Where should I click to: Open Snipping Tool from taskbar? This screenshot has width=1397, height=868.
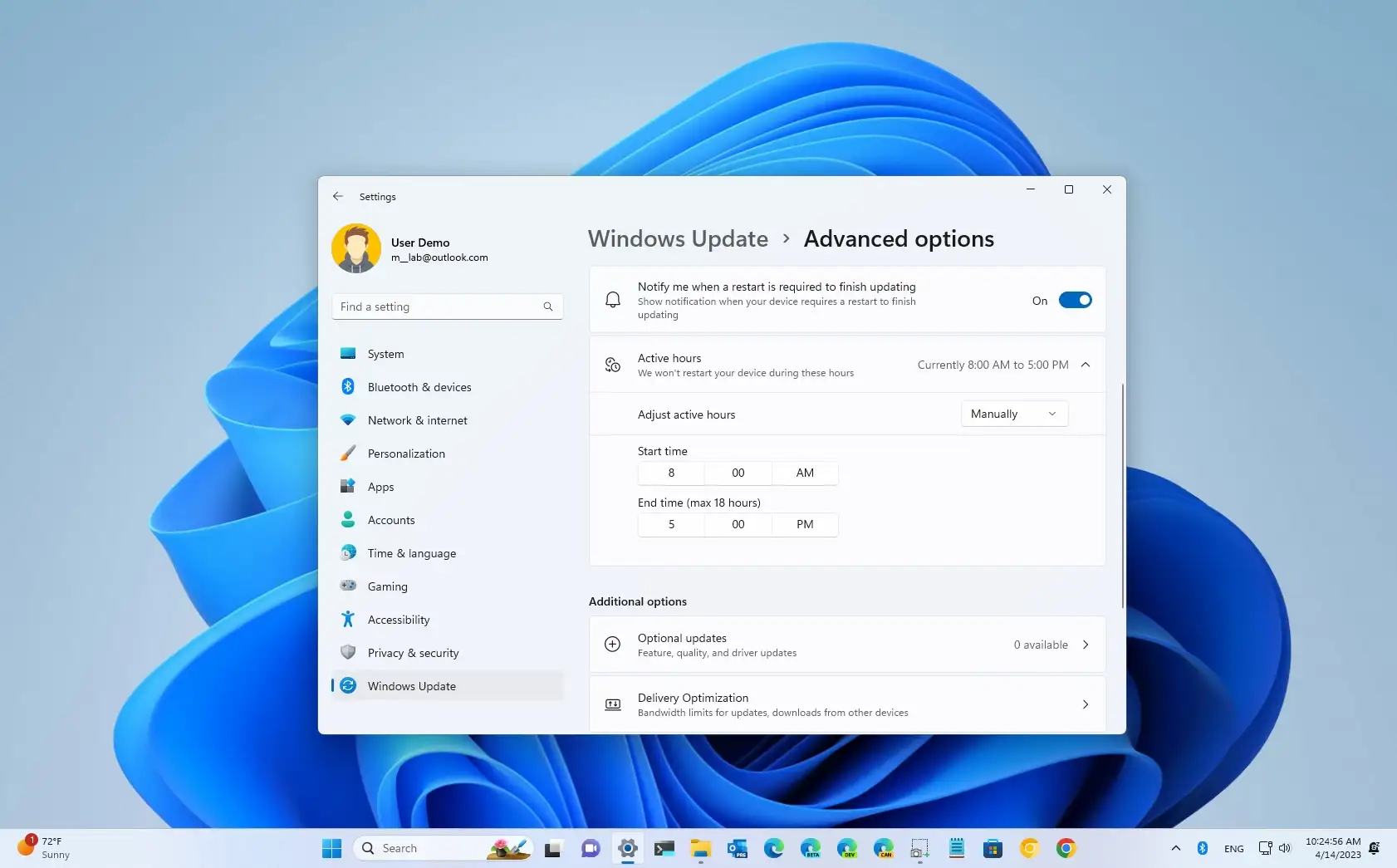919,848
